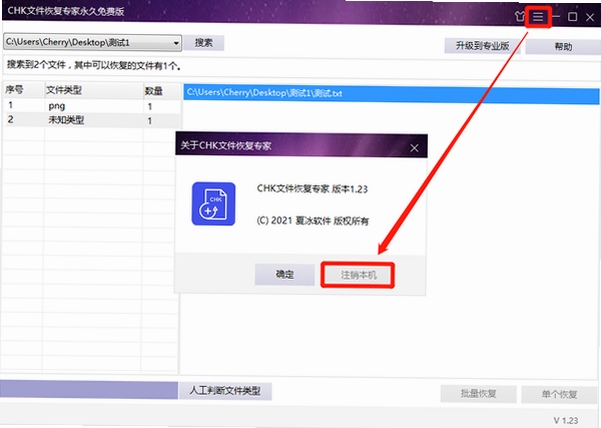
Task: Click the 单个恢复 single recover button
Action: click(559, 394)
